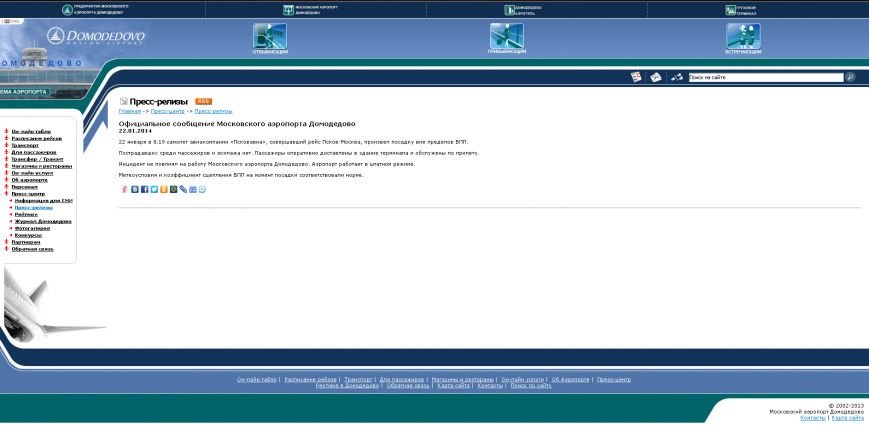This screenshot has height=431, width=869.
Task: Open Партнерам in the left sidebar
Action: (x=26, y=242)
